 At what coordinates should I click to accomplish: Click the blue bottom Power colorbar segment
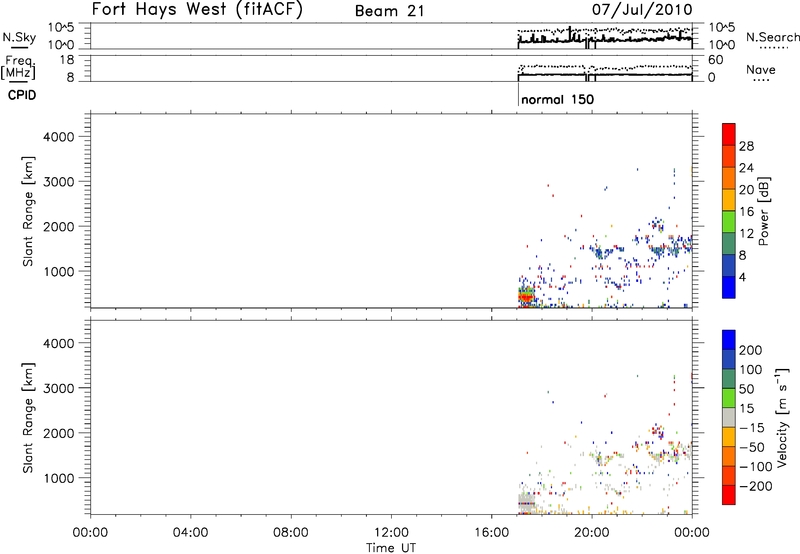pyautogui.click(x=729, y=287)
